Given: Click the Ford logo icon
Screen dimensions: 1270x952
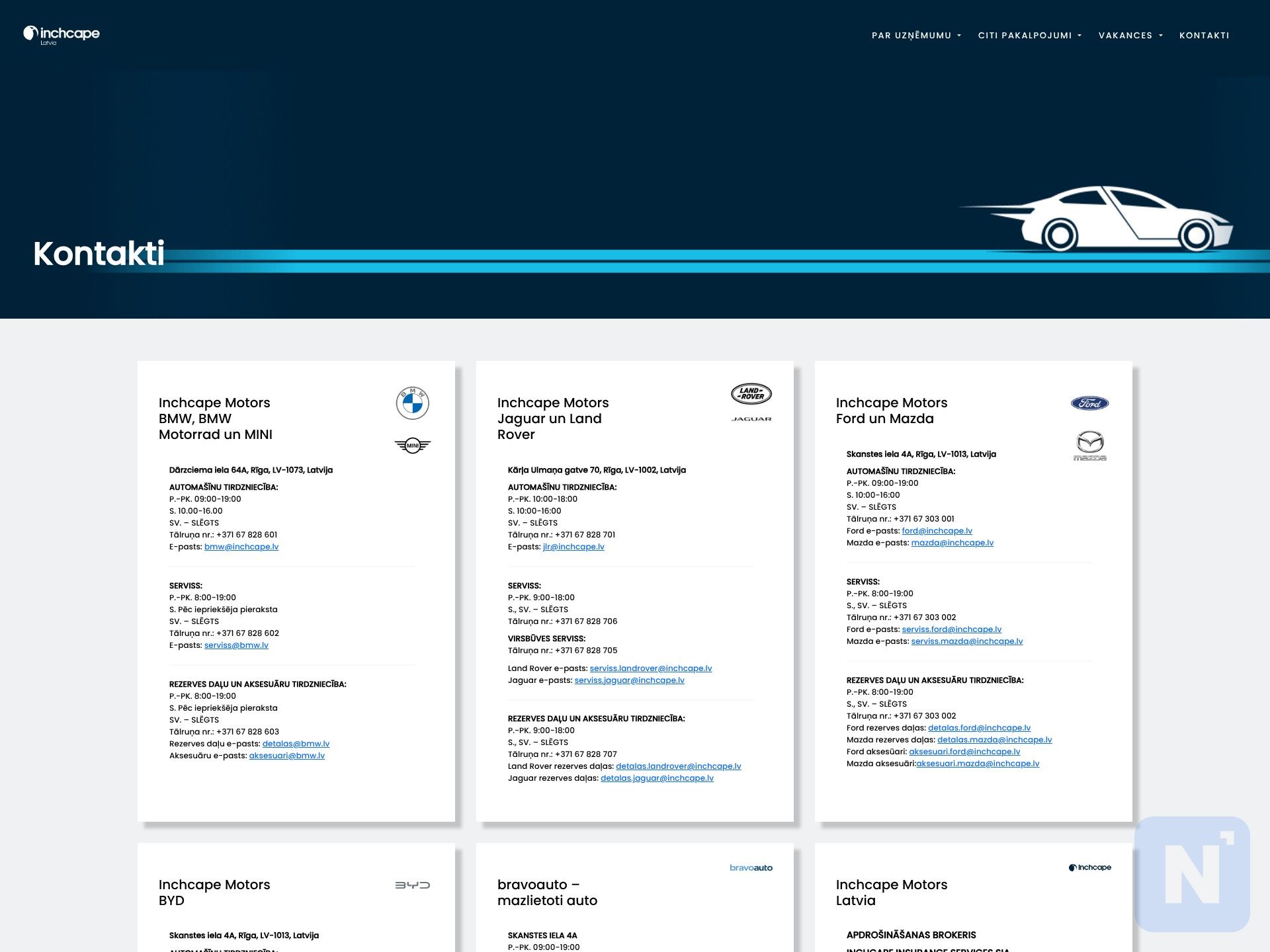Looking at the screenshot, I should (1090, 403).
